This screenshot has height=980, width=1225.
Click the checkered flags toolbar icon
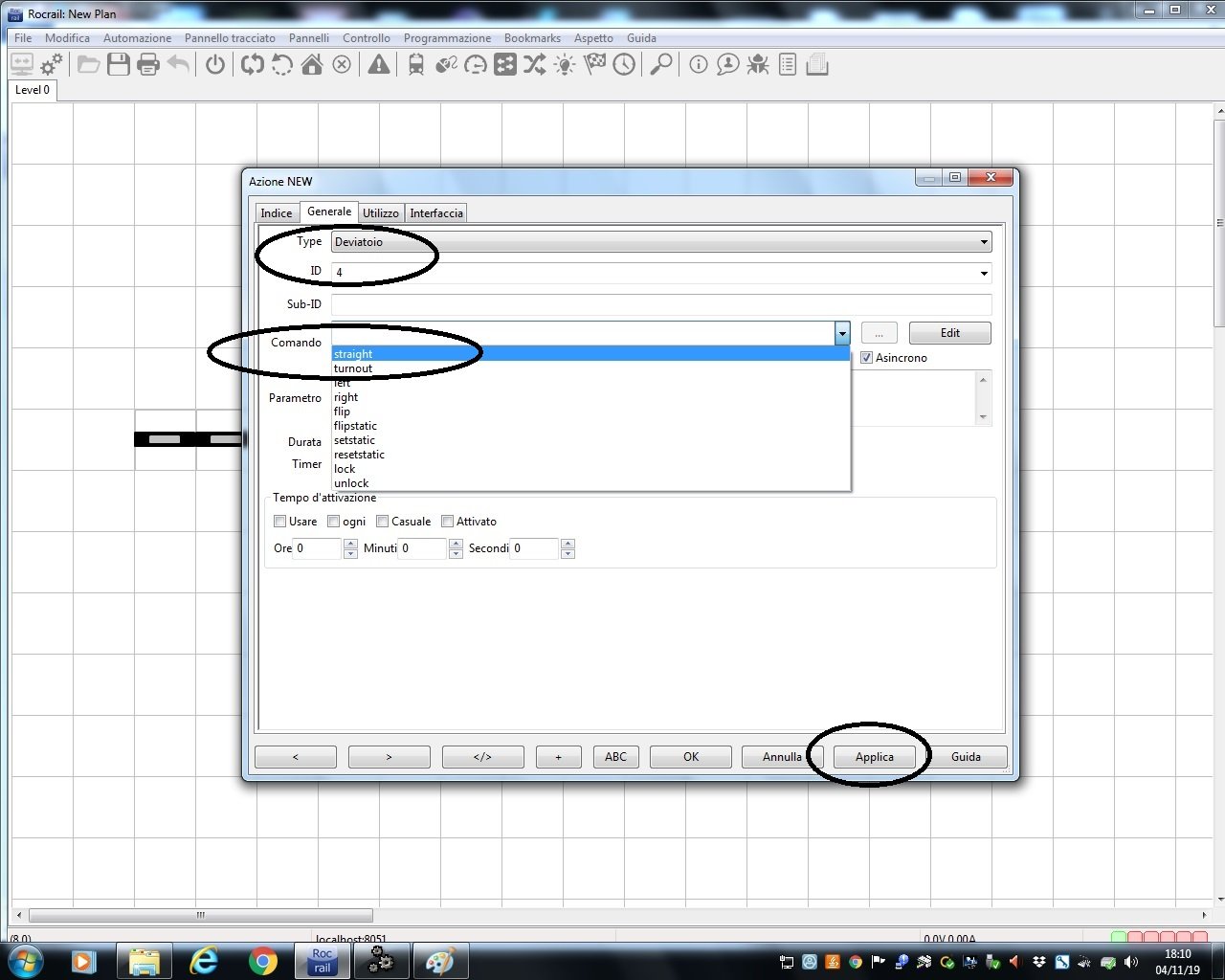[x=594, y=65]
